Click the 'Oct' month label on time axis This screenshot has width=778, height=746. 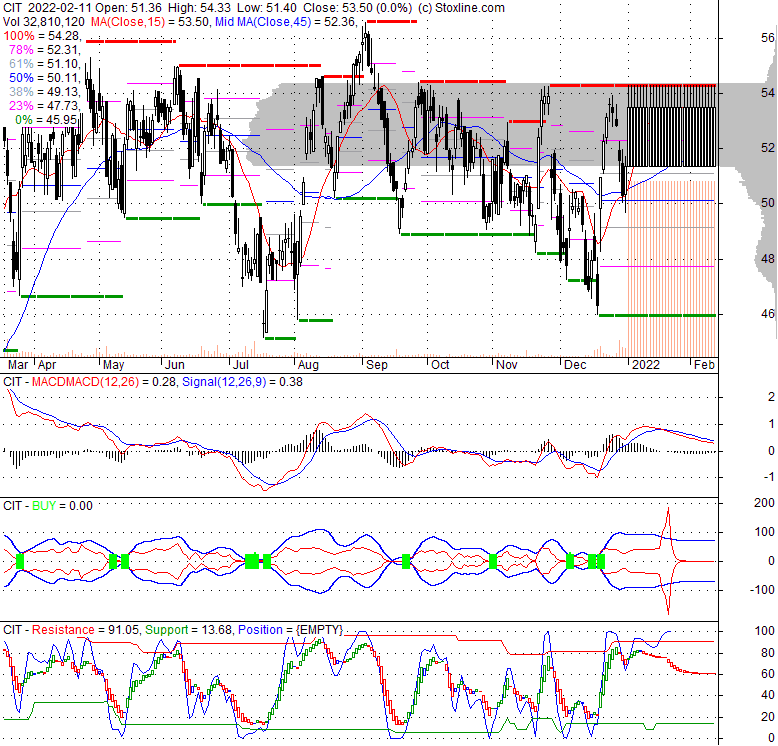[440, 365]
